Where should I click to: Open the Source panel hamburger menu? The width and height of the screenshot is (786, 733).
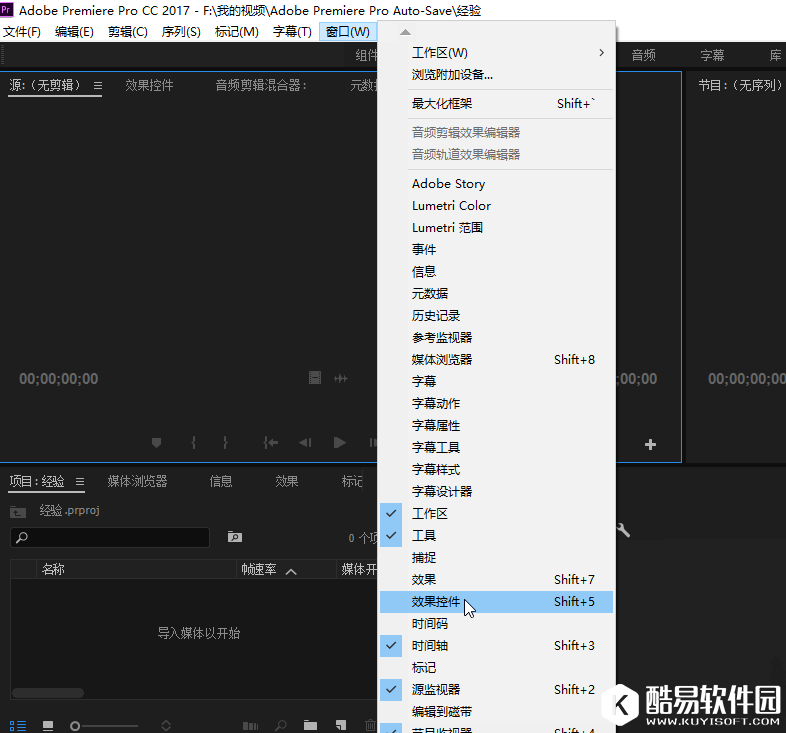[98, 86]
